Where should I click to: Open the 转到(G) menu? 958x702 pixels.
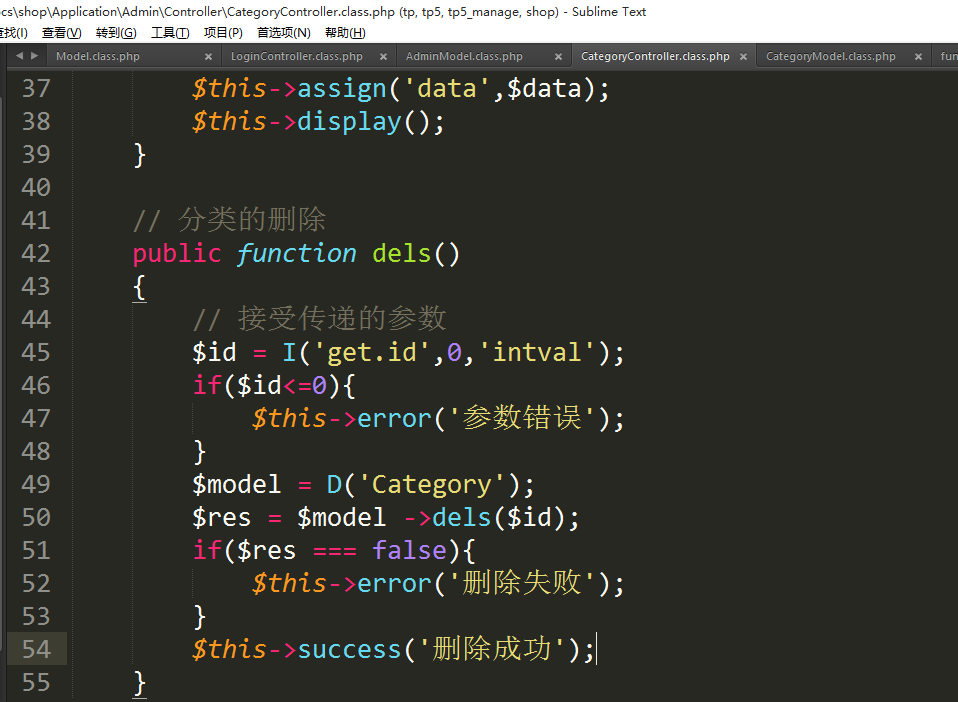[x=116, y=33]
